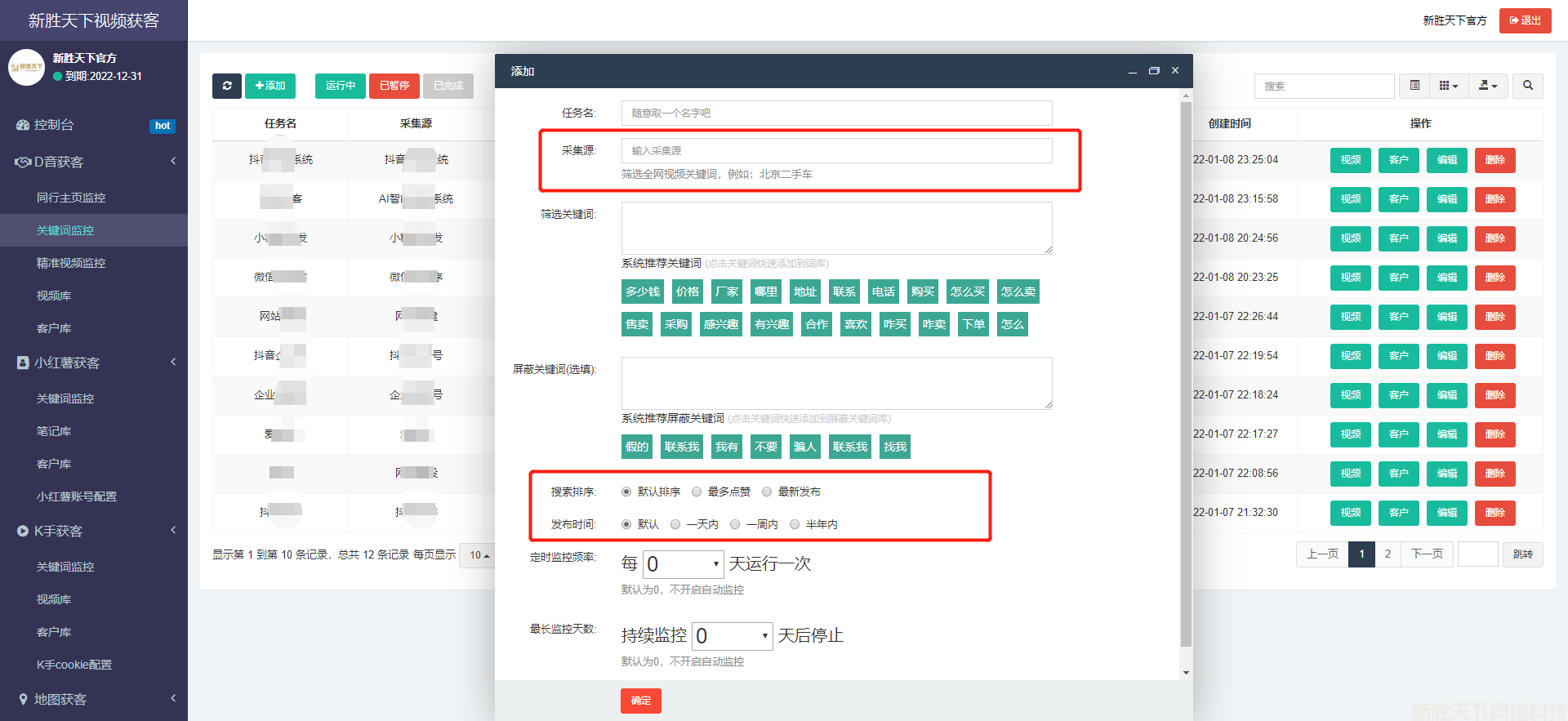This screenshot has width=1568, height=721.
Task: Open the export icon dropdown
Action: [1488, 86]
